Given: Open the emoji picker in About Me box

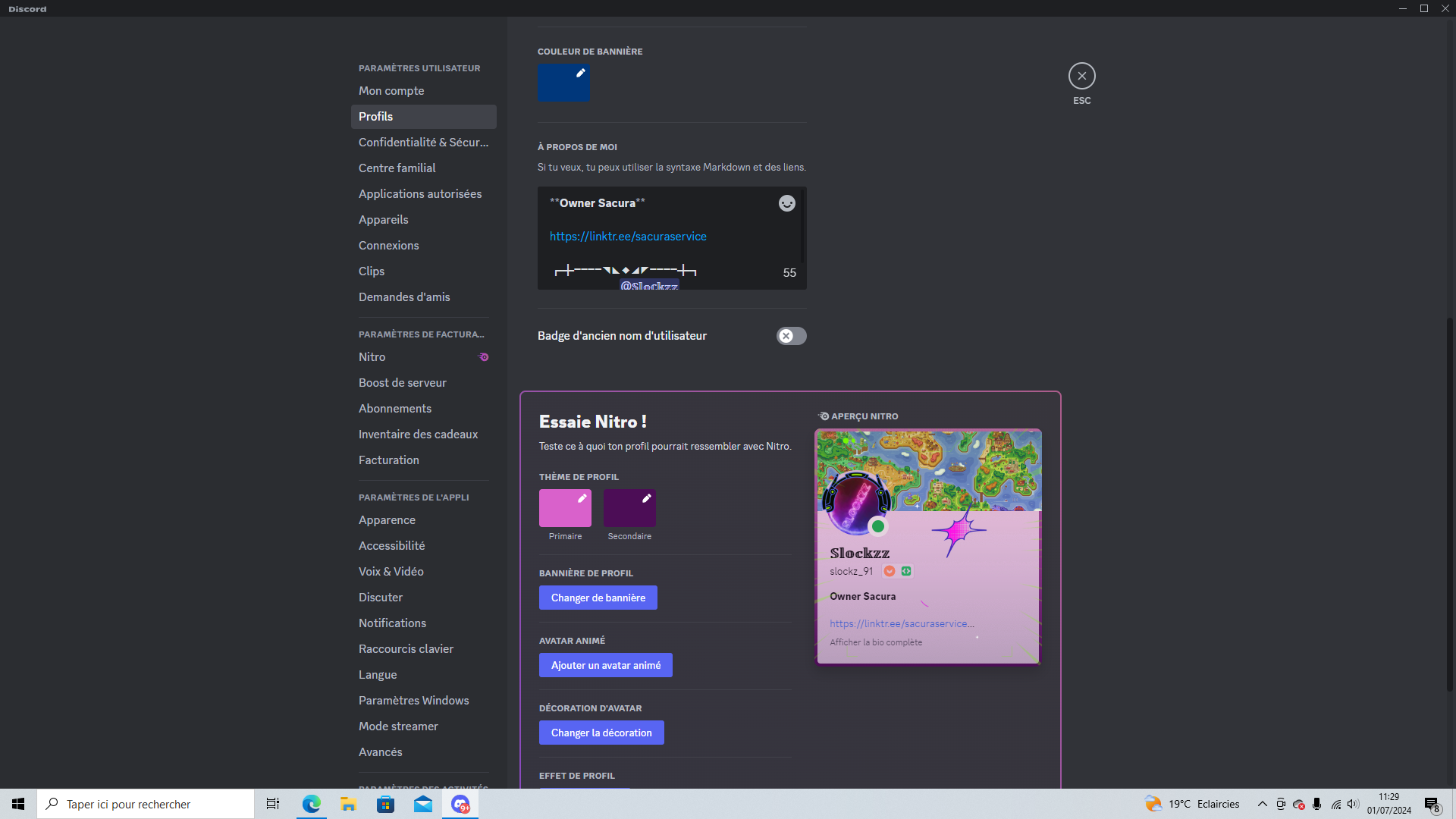Looking at the screenshot, I should [x=786, y=203].
